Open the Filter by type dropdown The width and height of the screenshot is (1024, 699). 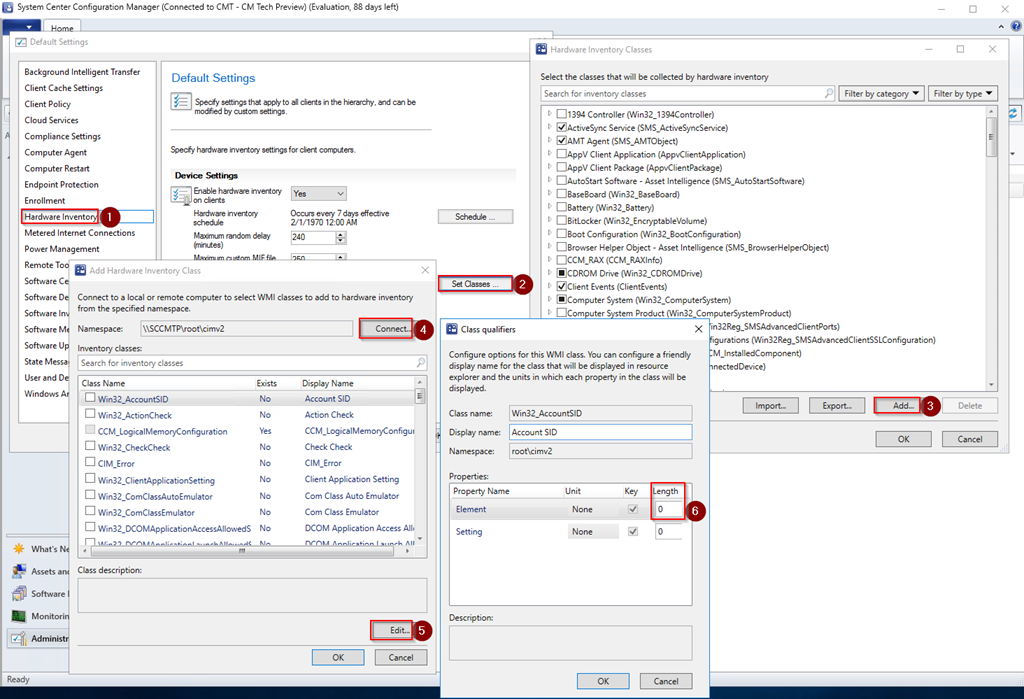(x=962, y=94)
